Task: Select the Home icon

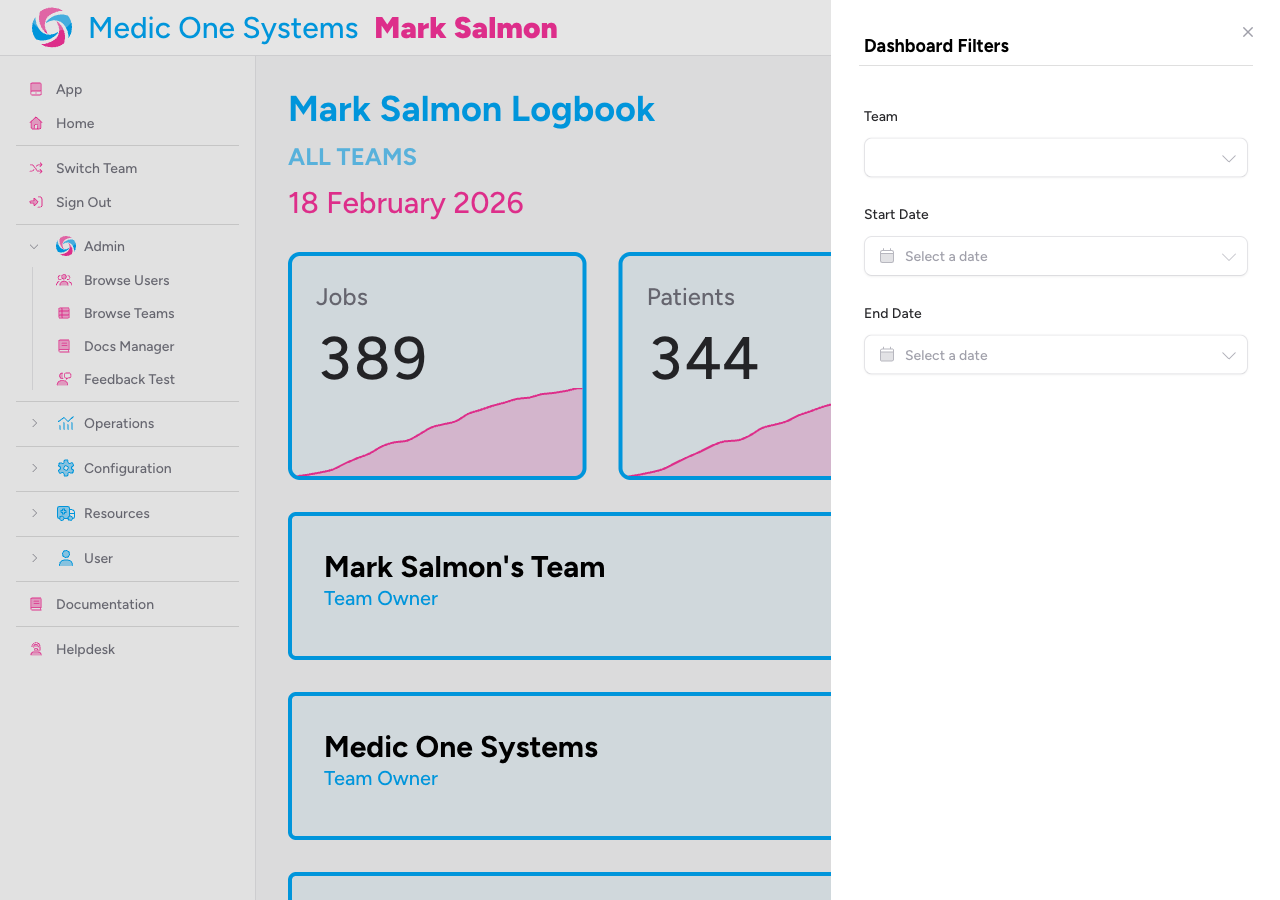Action: 36,123
